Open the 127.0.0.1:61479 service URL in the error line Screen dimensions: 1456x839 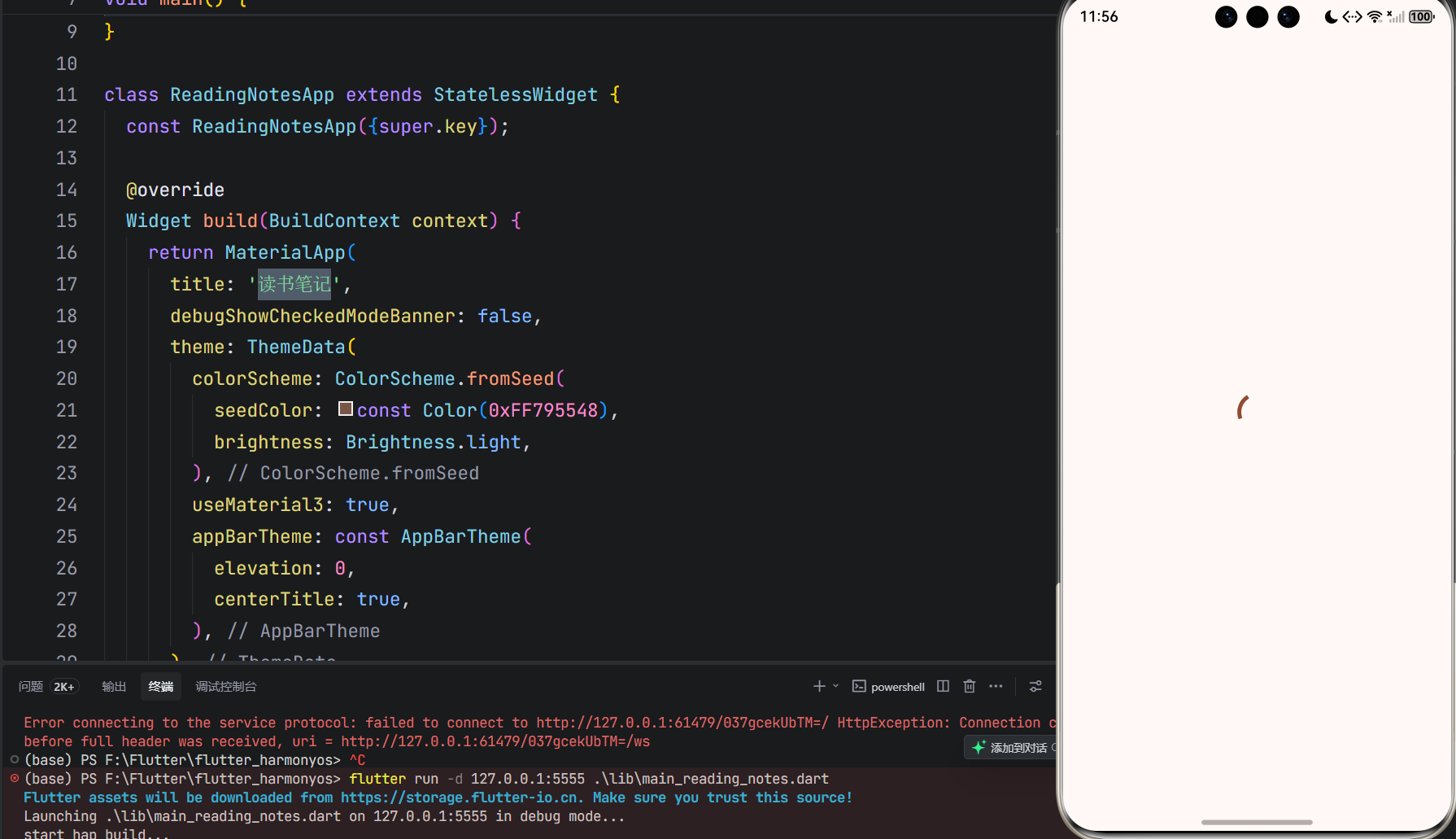(x=682, y=723)
